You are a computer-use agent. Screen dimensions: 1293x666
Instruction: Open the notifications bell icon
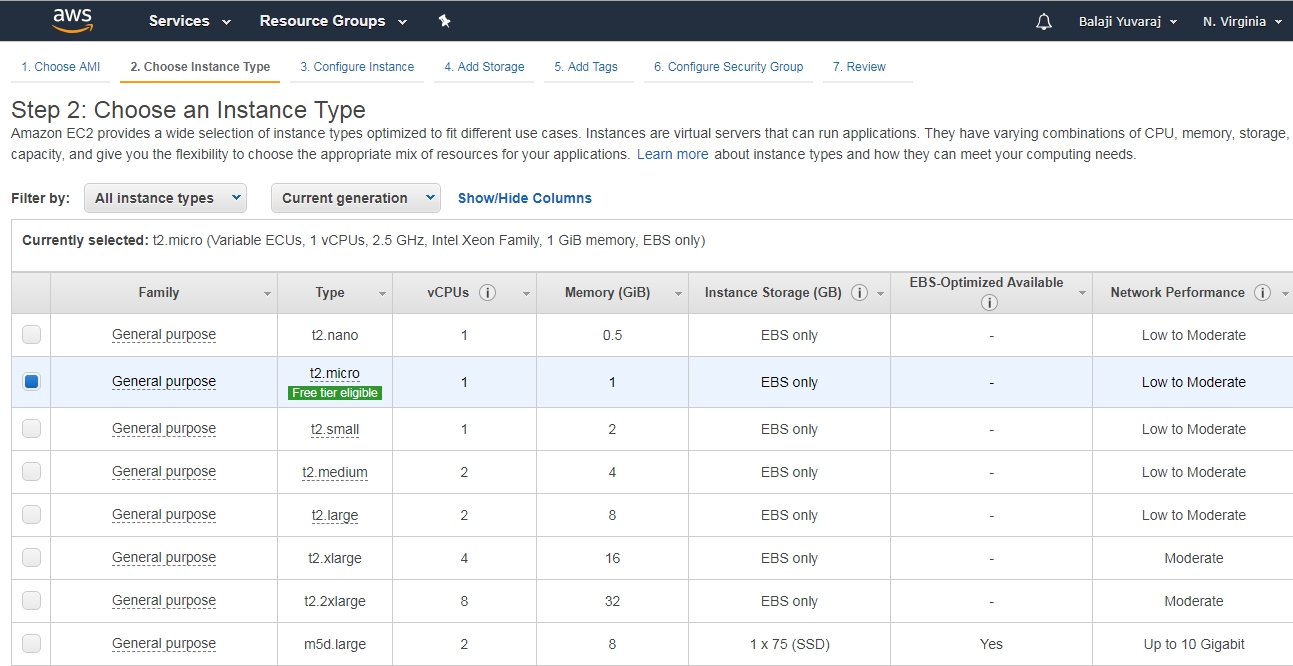click(1044, 21)
